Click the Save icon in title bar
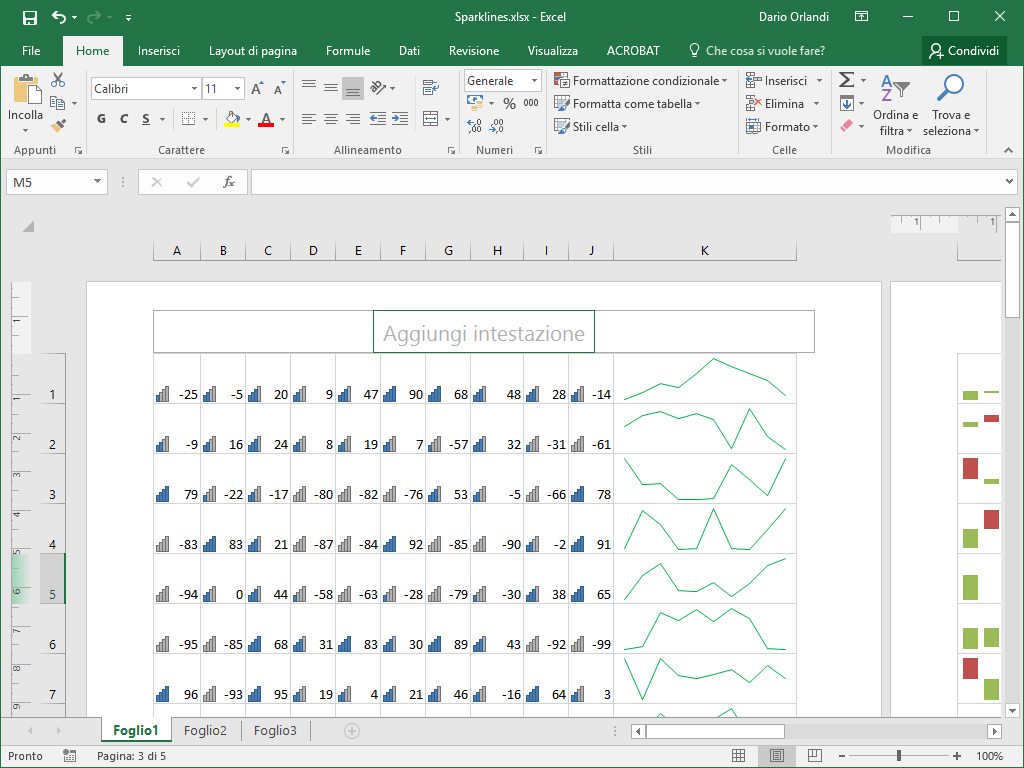 [x=29, y=17]
